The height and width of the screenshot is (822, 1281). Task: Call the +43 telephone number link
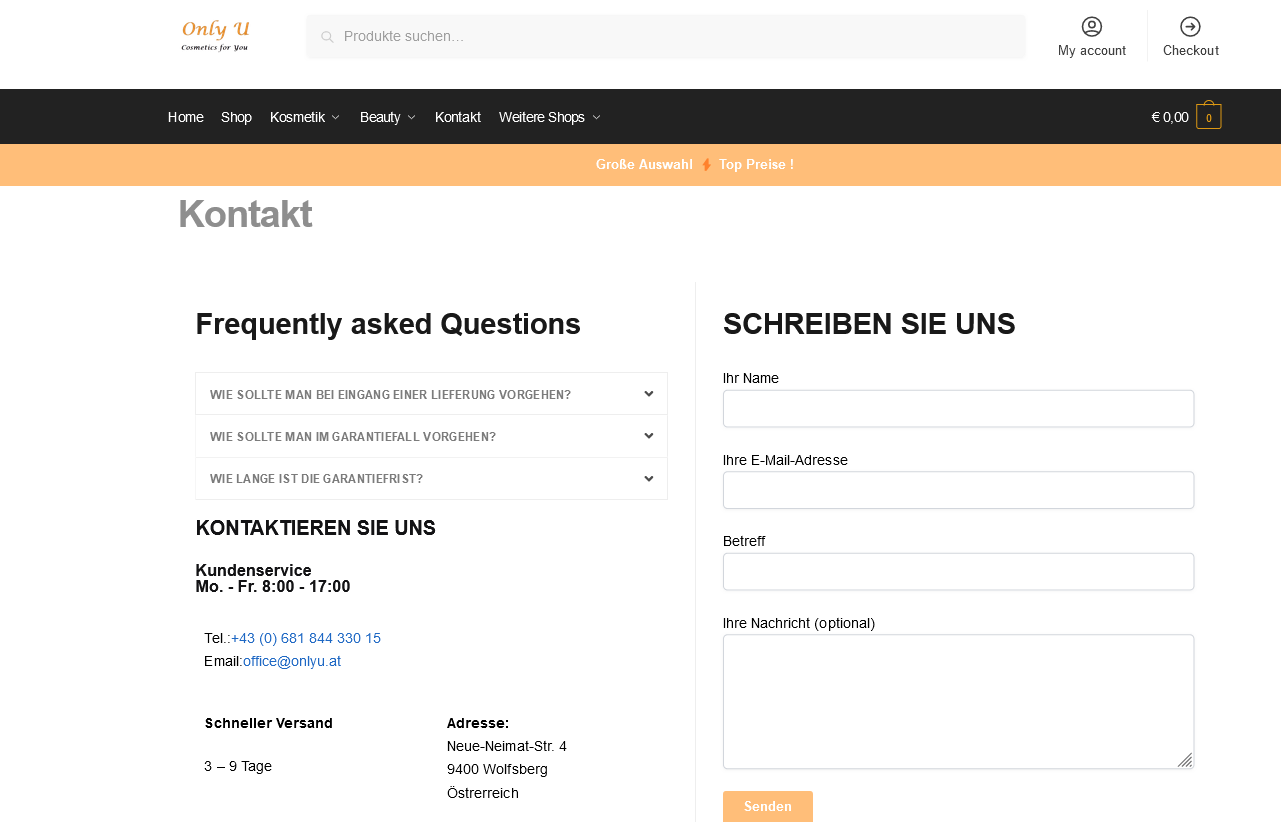306,638
